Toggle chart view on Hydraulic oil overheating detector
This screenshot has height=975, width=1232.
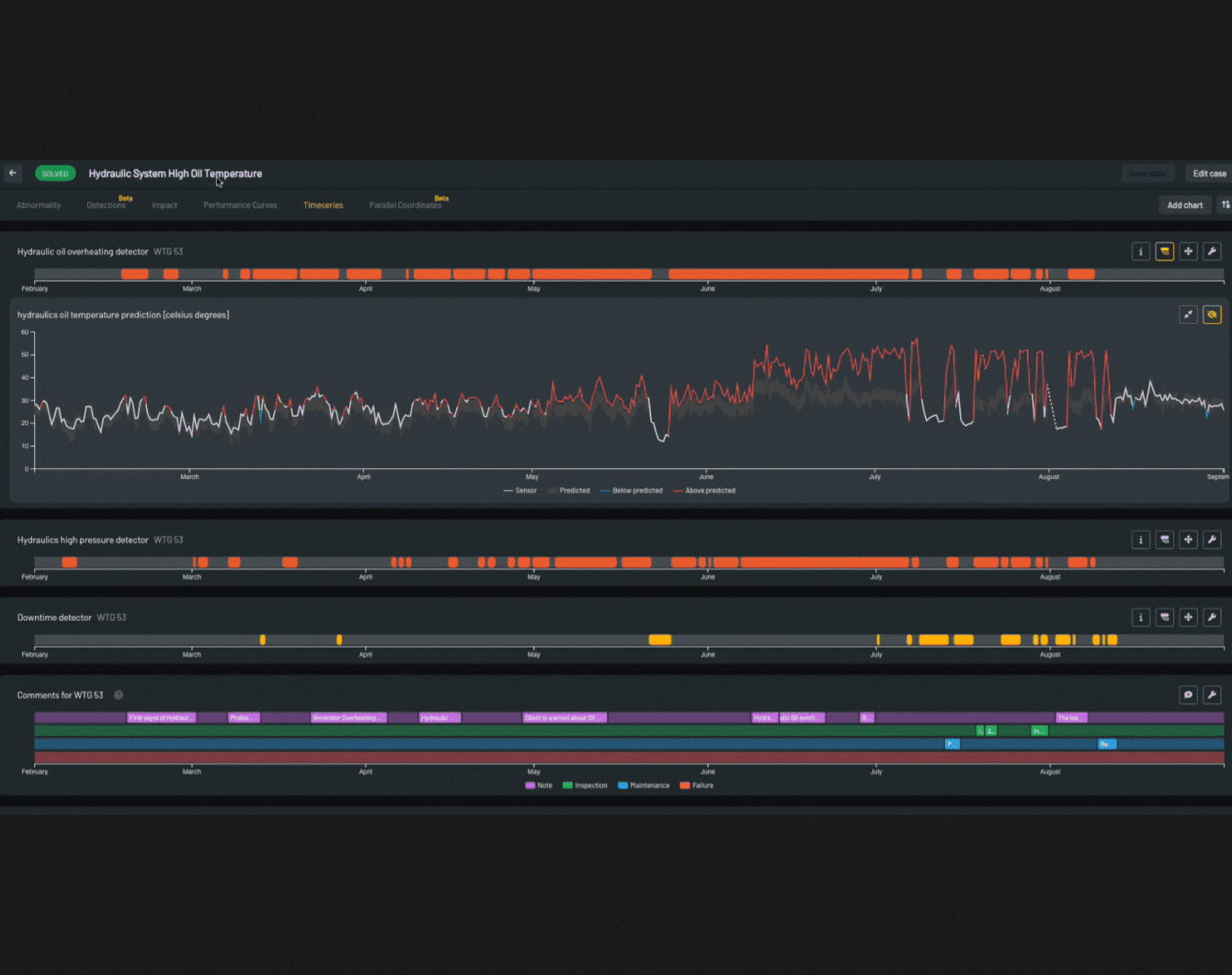pos(1165,251)
